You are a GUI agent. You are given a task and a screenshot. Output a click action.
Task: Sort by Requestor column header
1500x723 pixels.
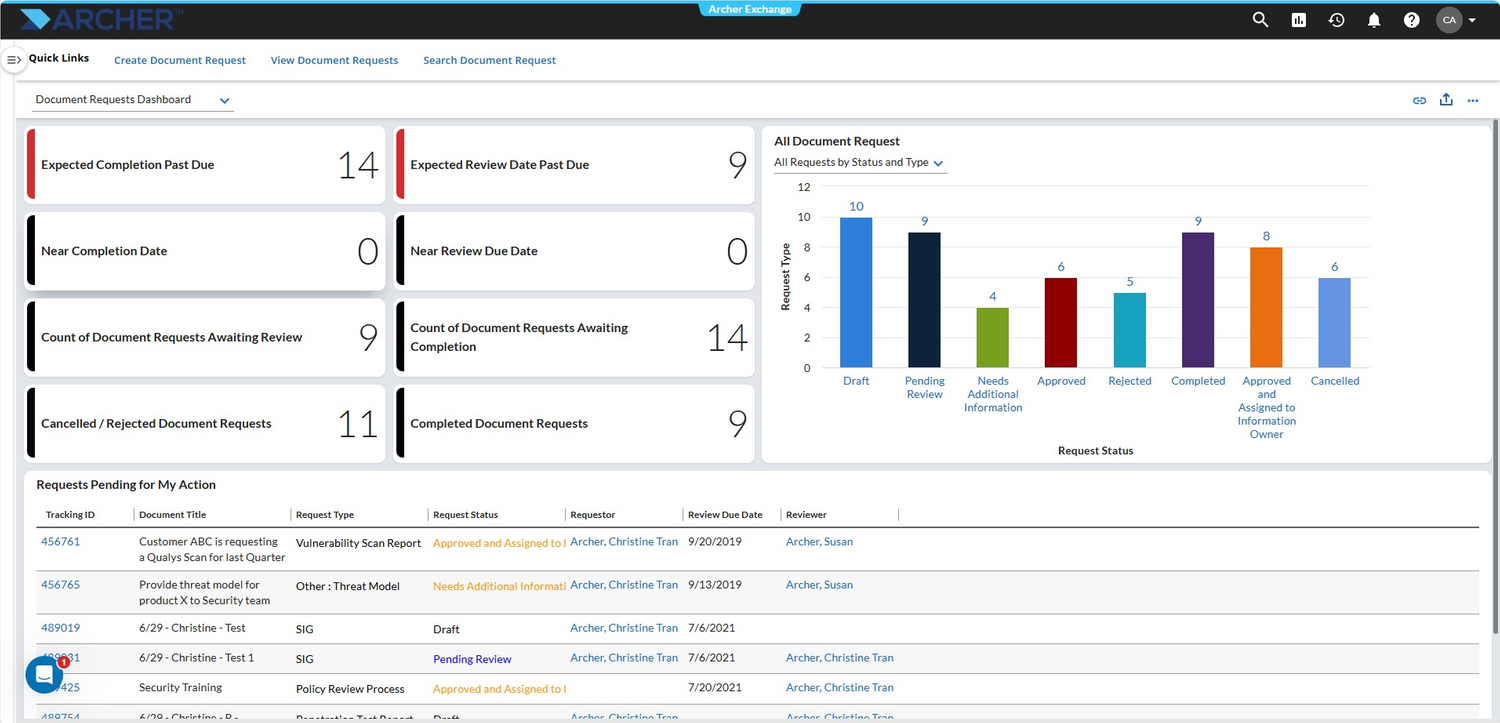(593, 515)
